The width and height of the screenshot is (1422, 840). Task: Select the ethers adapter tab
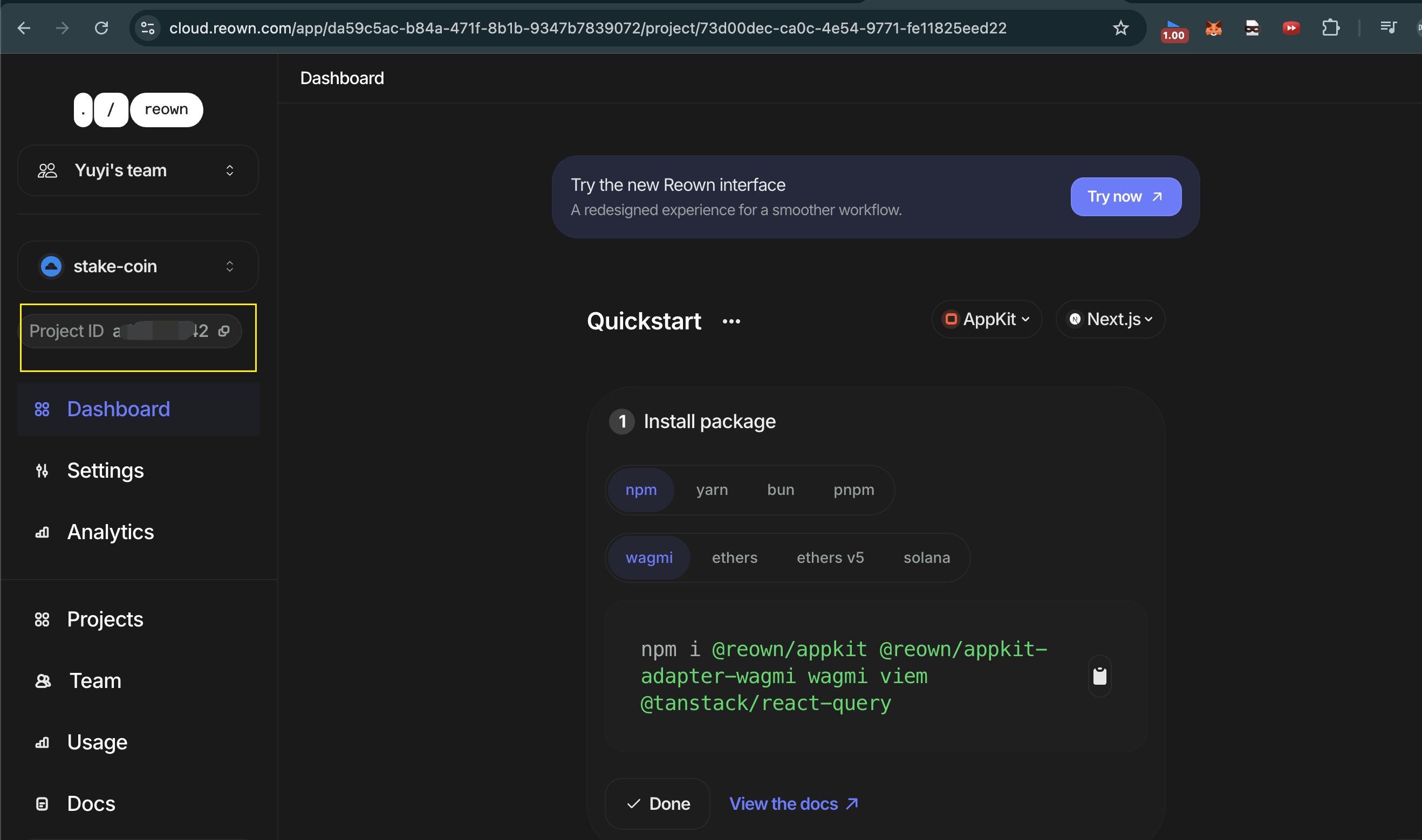(x=735, y=557)
